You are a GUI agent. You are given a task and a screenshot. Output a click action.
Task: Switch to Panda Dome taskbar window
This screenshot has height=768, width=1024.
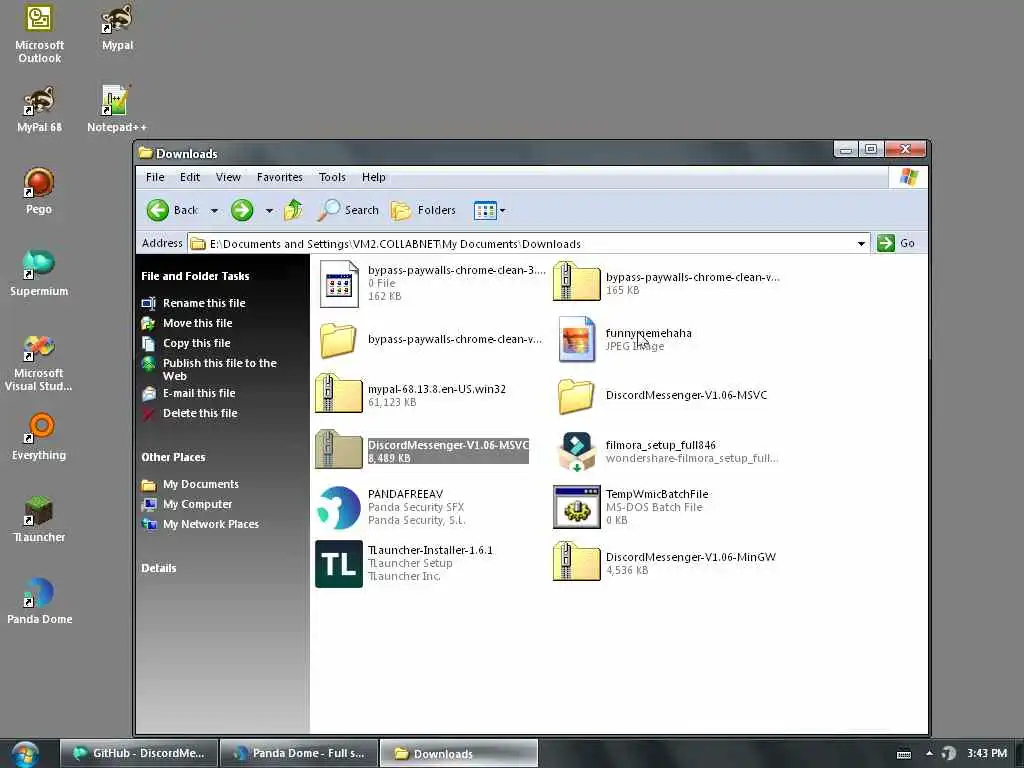[x=299, y=753]
